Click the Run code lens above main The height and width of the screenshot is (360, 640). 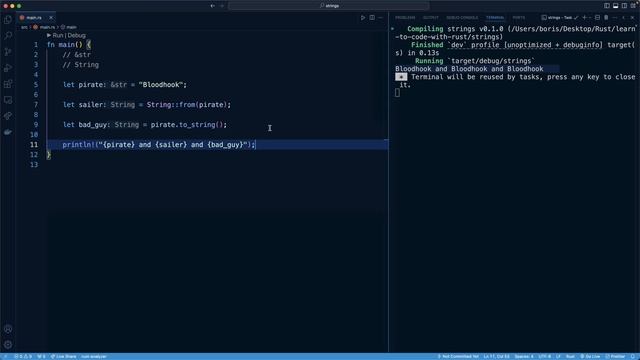coord(58,36)
